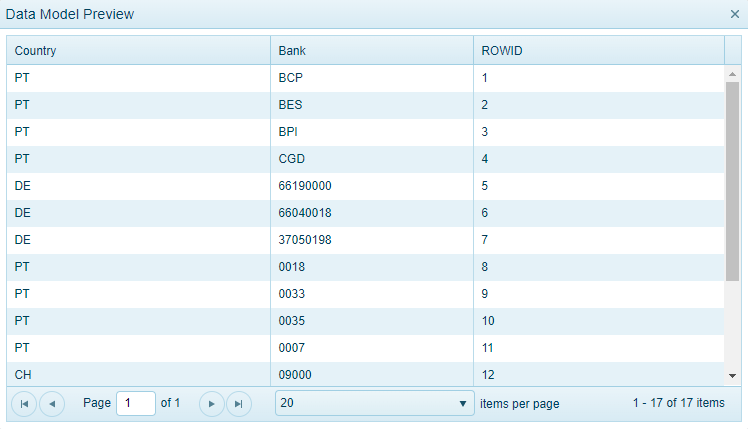Screen dimensions: 748x429
Task: Click the CGD bank cell
Action: click(292, 158)
